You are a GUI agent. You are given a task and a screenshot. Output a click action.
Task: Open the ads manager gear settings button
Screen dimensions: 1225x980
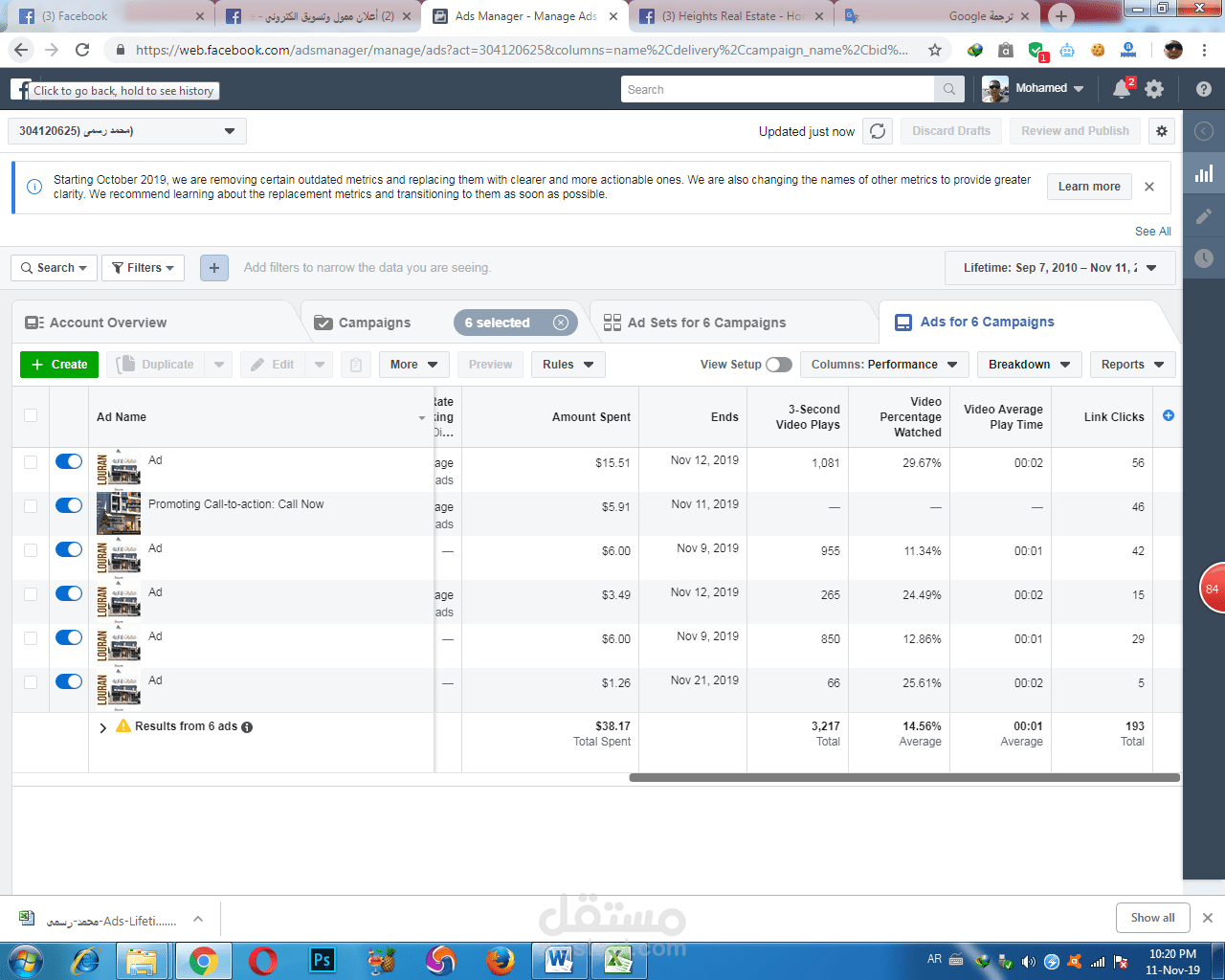(1162, 131)
